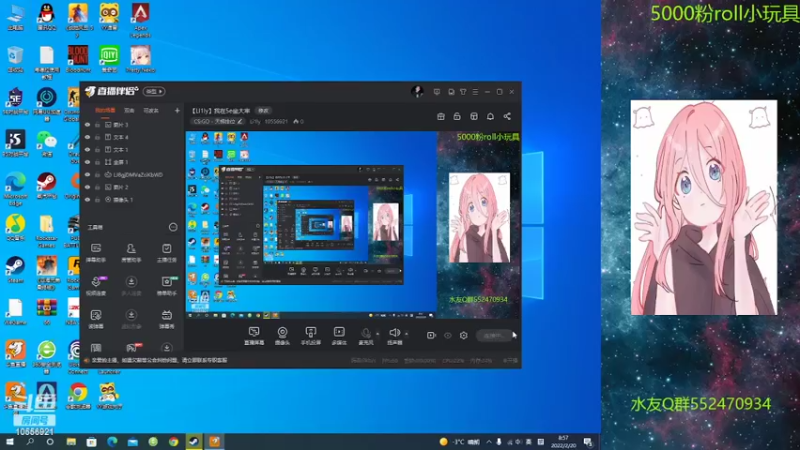
Task: Switch to the first orange scene tab
Action: pos(105,110)
